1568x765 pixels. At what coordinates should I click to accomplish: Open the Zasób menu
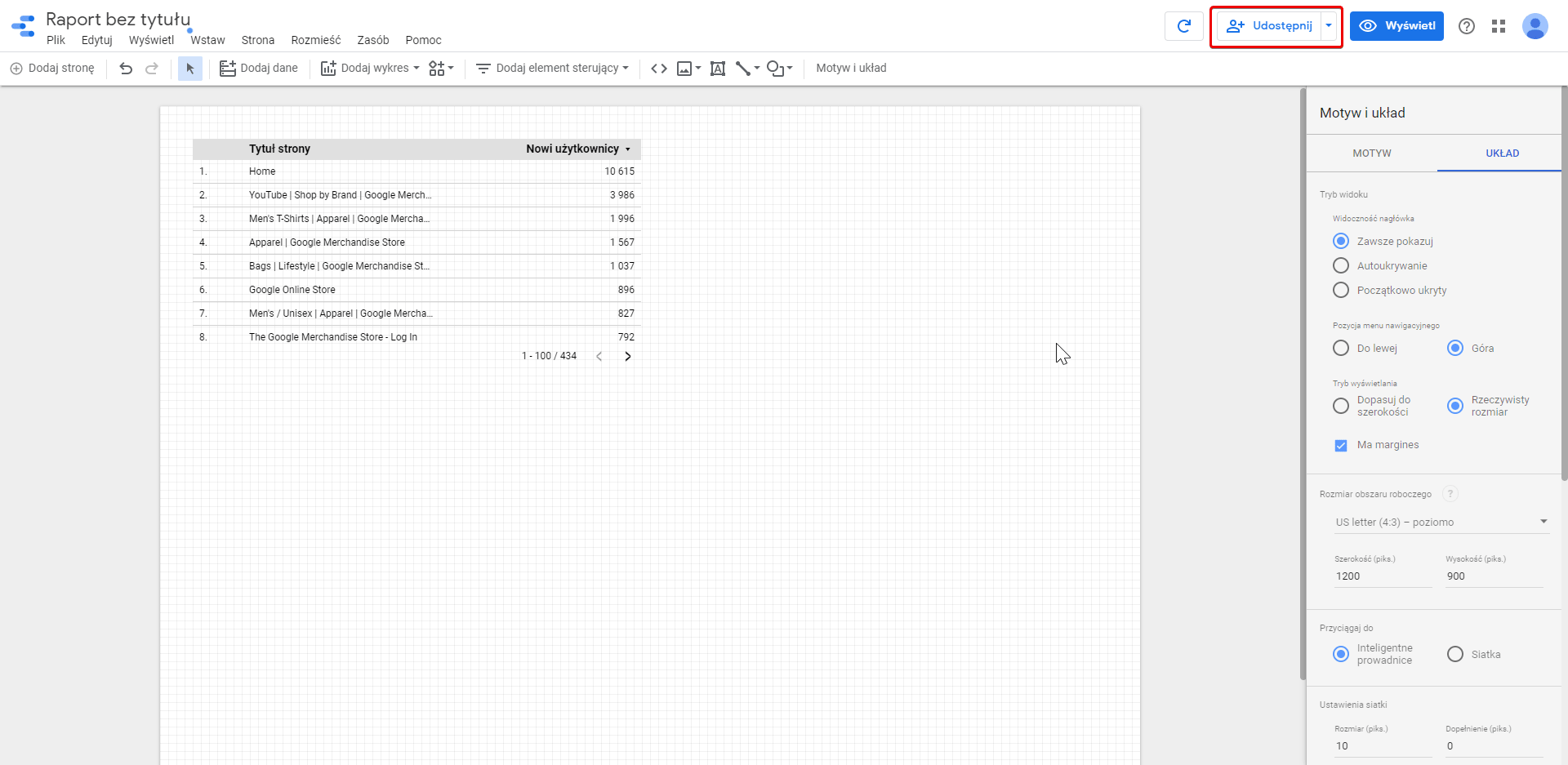pyautogui.click(x=373, y=40)
